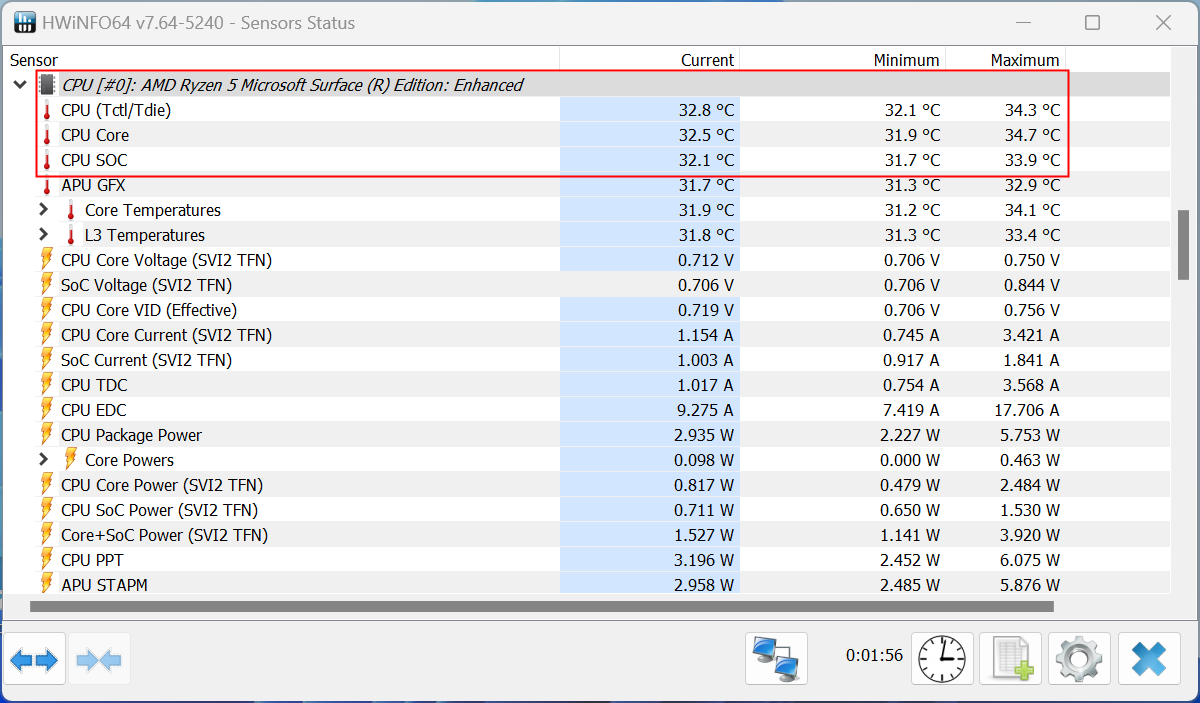
Task: Open the network remote monitoring icon
Action: pos(776,659)
